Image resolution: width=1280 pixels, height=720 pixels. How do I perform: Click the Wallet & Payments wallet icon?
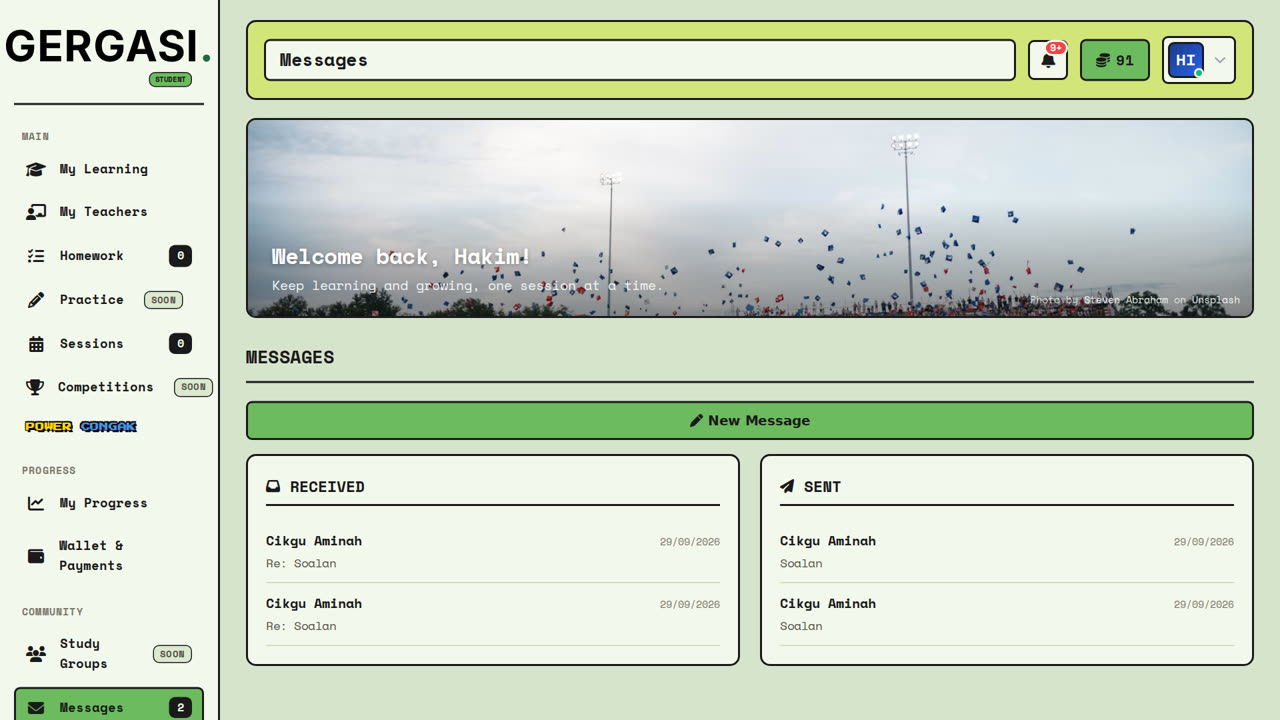click(36, 556)
